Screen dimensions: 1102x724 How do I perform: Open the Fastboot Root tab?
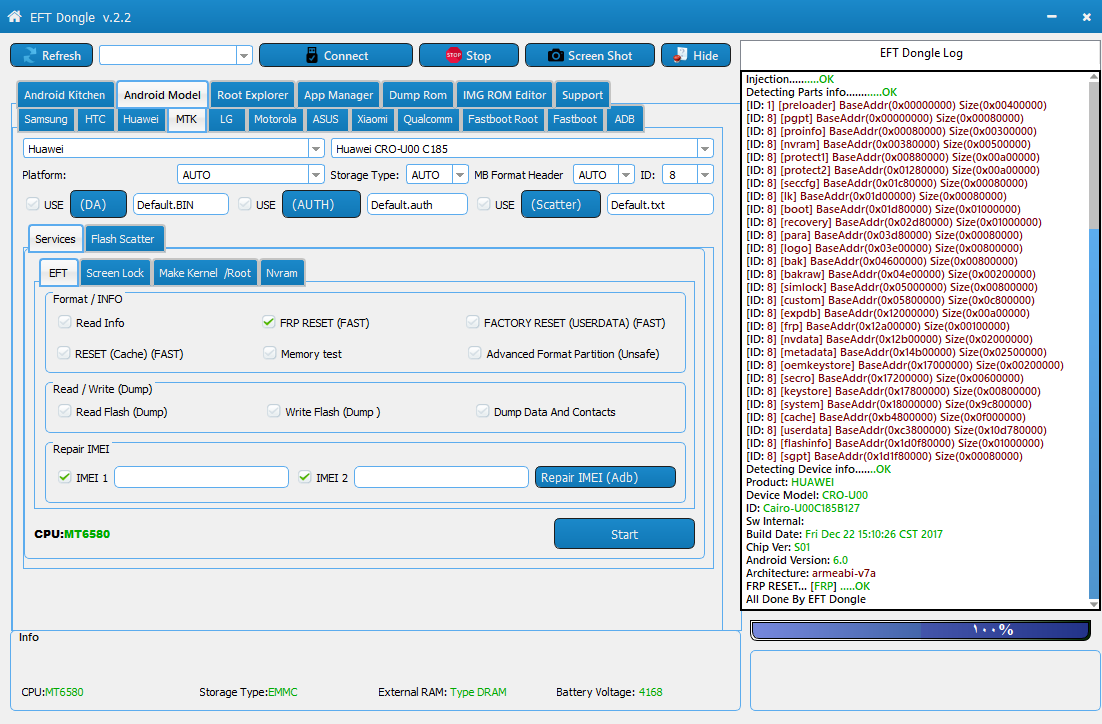point(503,119)
